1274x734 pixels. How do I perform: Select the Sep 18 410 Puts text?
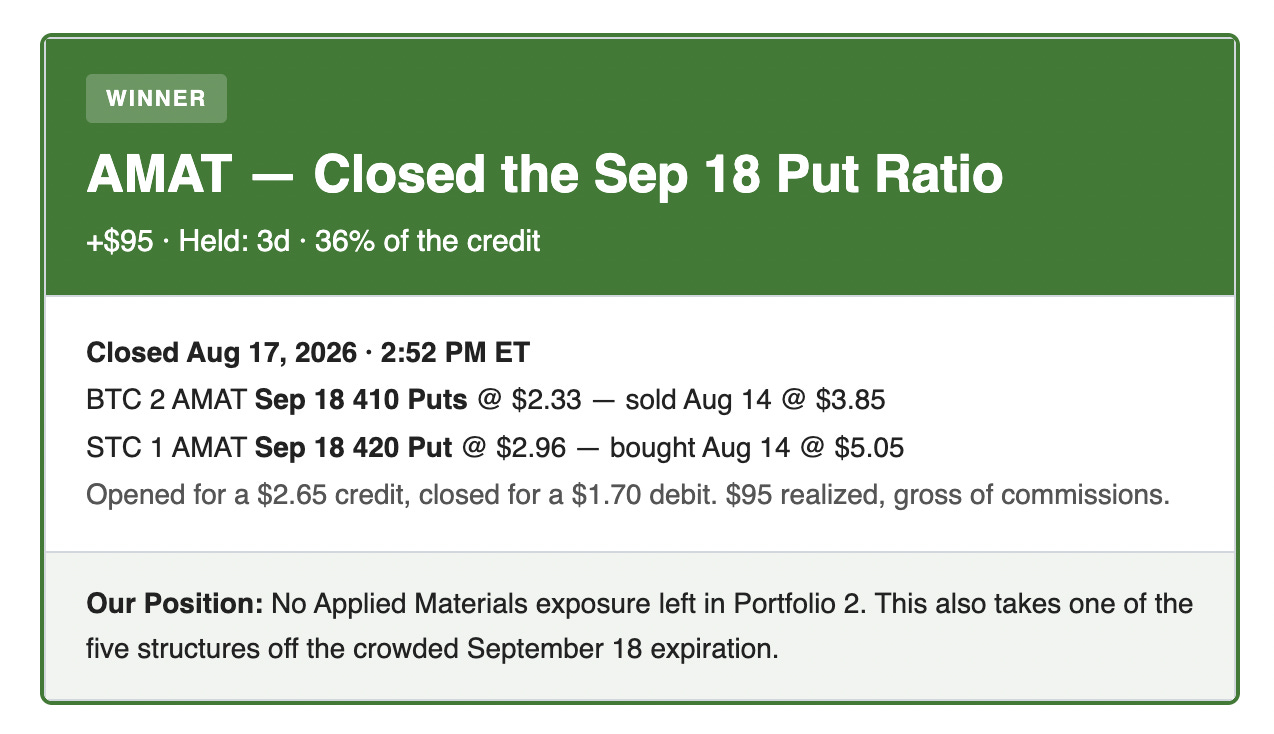tap(361, 401)
